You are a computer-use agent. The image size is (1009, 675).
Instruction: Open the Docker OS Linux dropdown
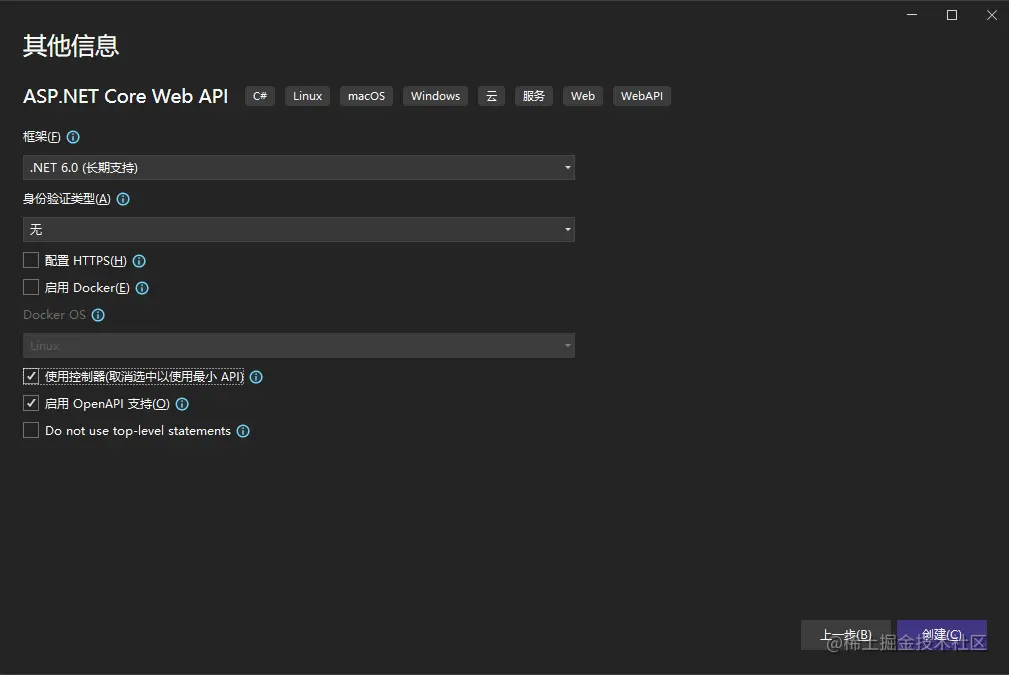click(x=299, y=346)
